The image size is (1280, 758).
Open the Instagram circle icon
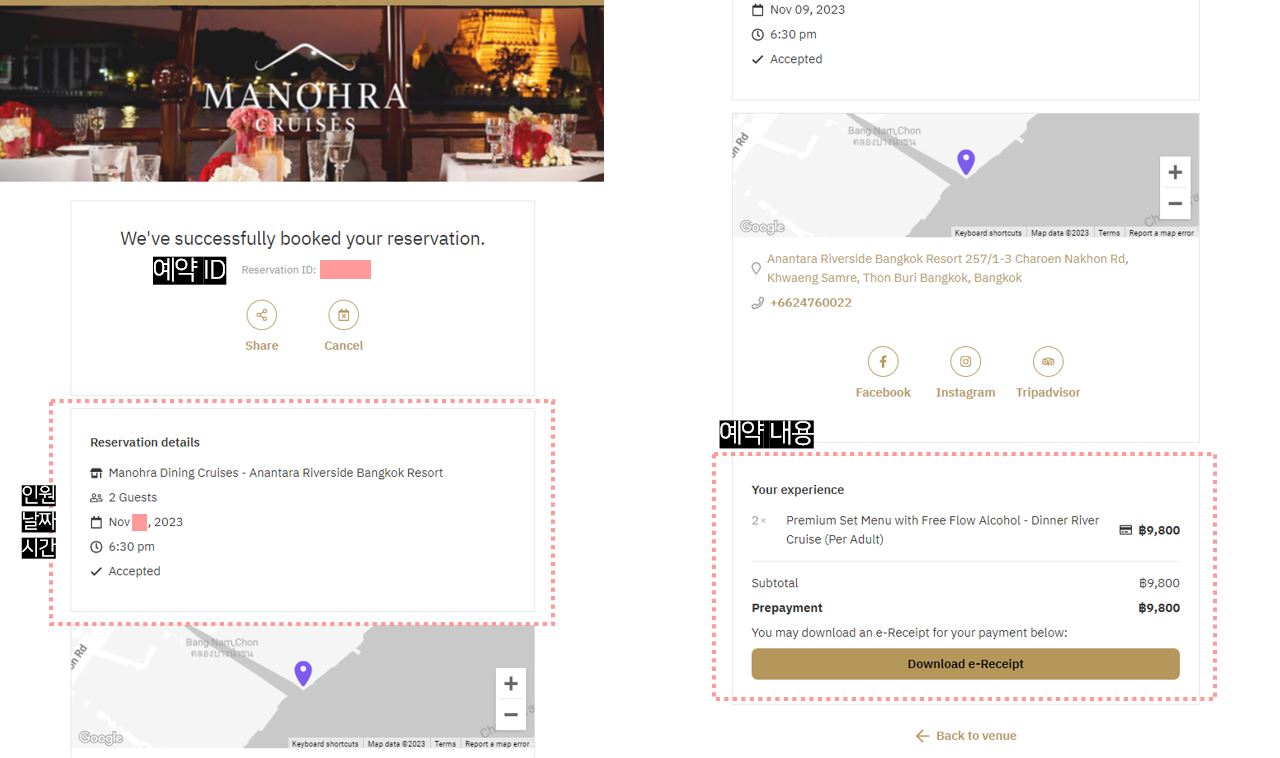(x=965, y=362)
